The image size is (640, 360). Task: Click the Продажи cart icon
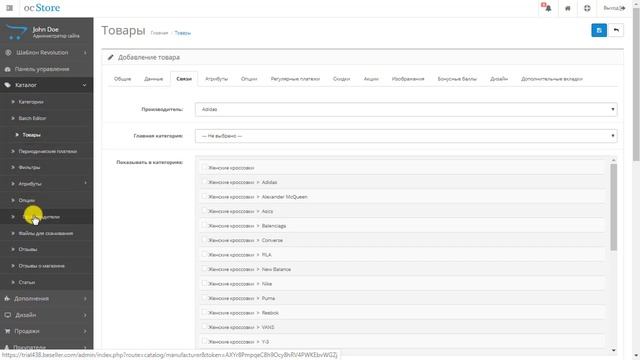click(x=7, y=331)
